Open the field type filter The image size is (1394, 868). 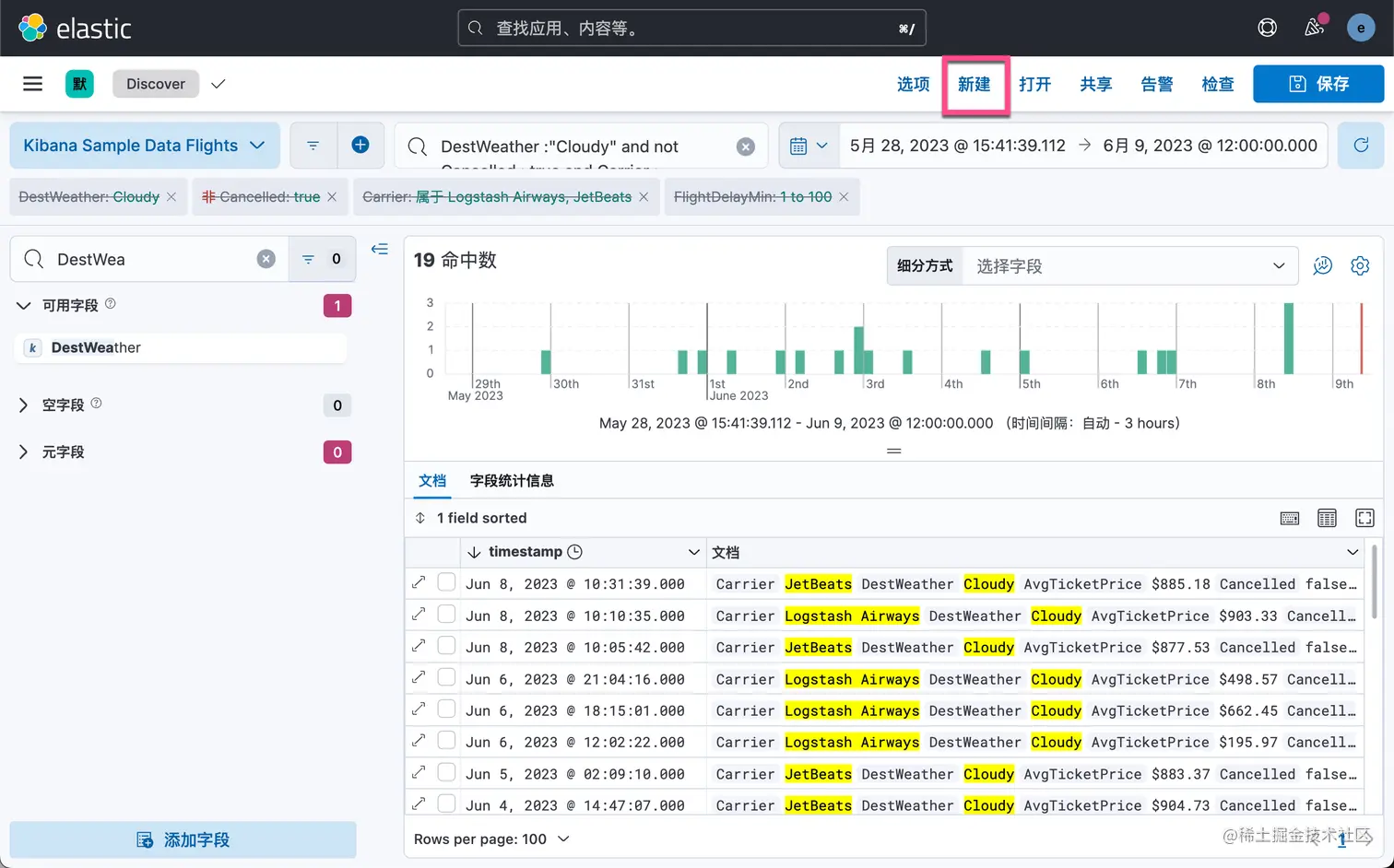322,259
